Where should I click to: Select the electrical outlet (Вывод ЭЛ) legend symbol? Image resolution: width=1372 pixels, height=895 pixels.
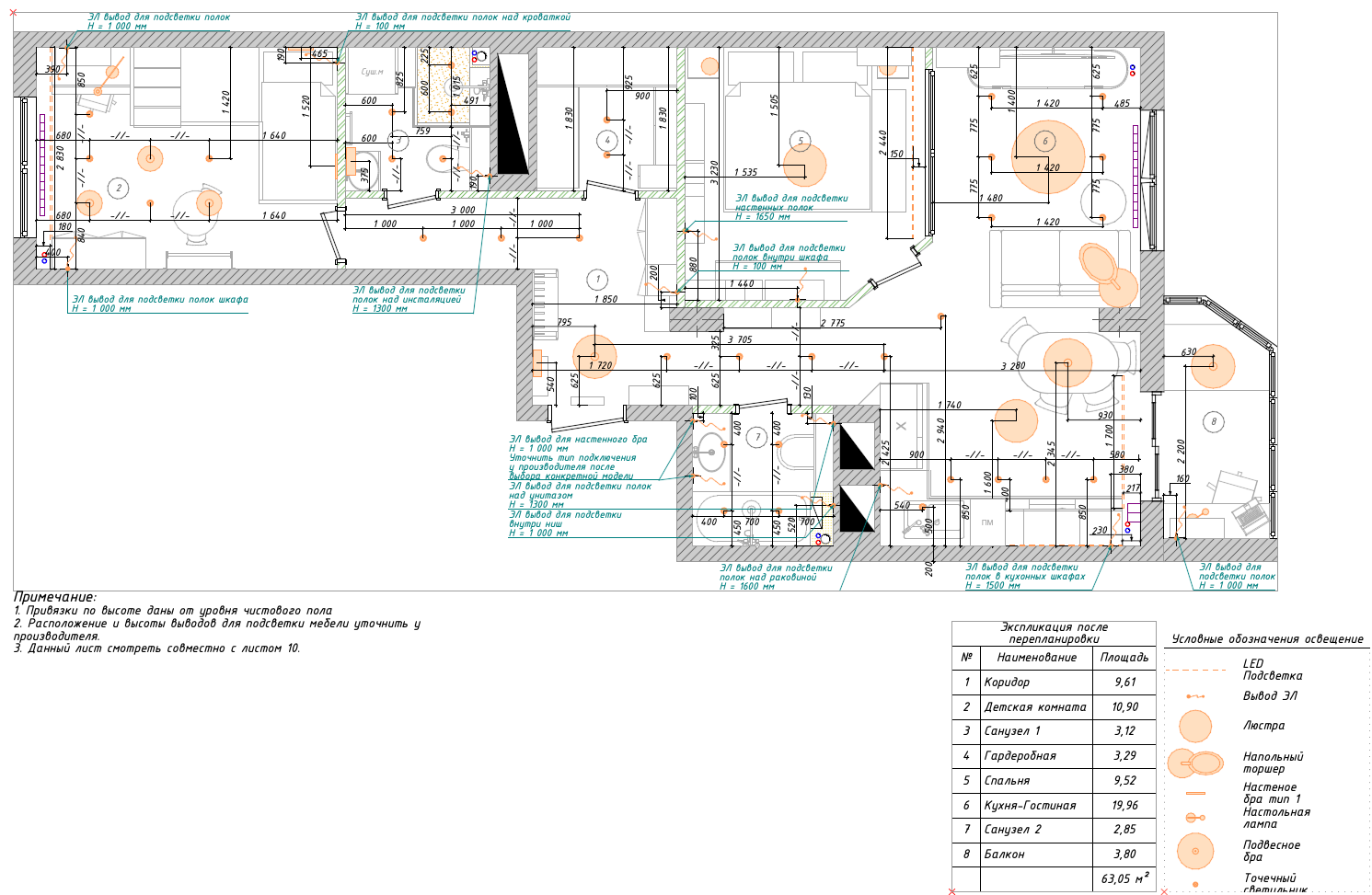click(x=1195, y=696)
